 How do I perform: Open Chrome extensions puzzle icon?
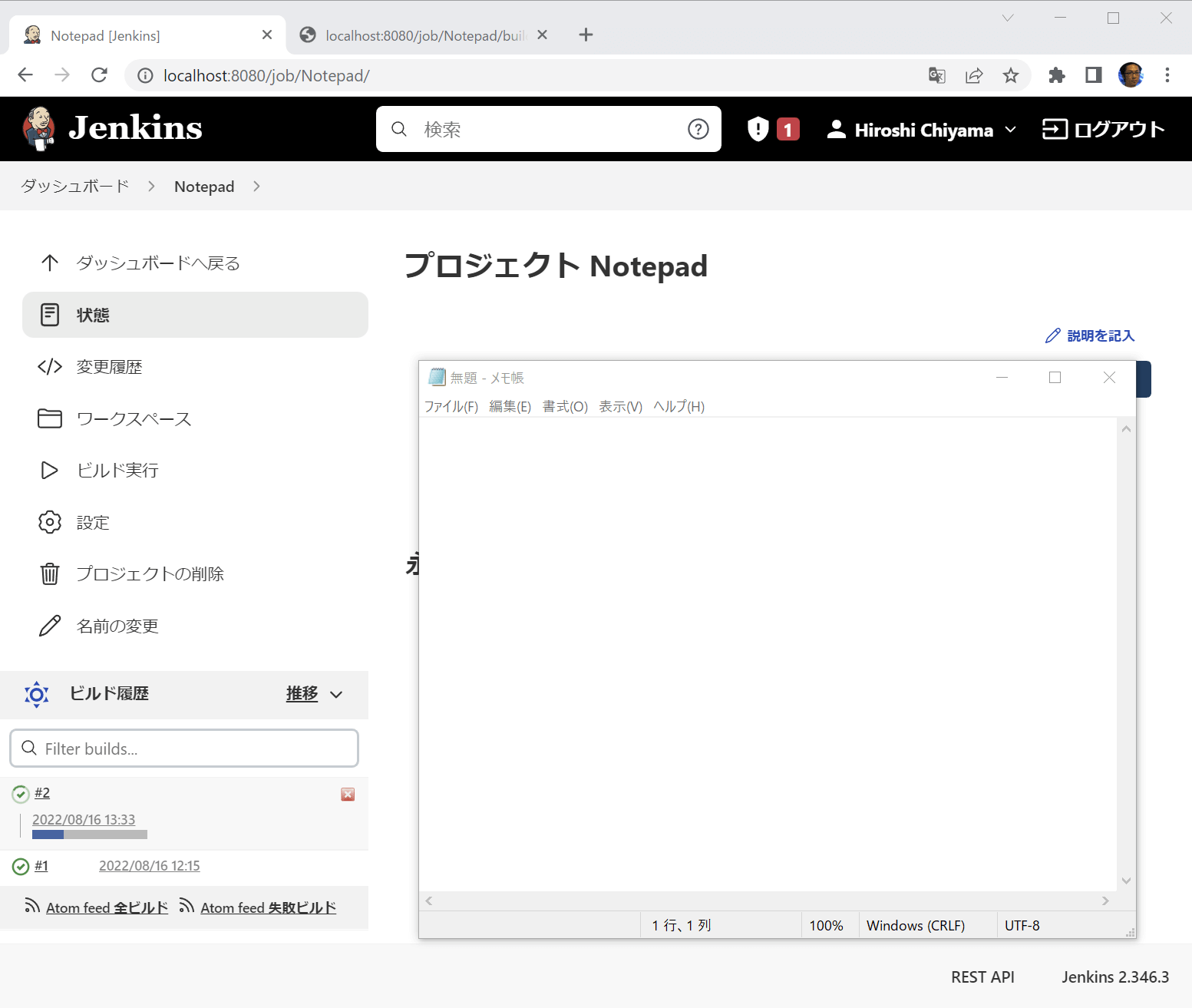pyautogui.click(x=1057, y=75)
